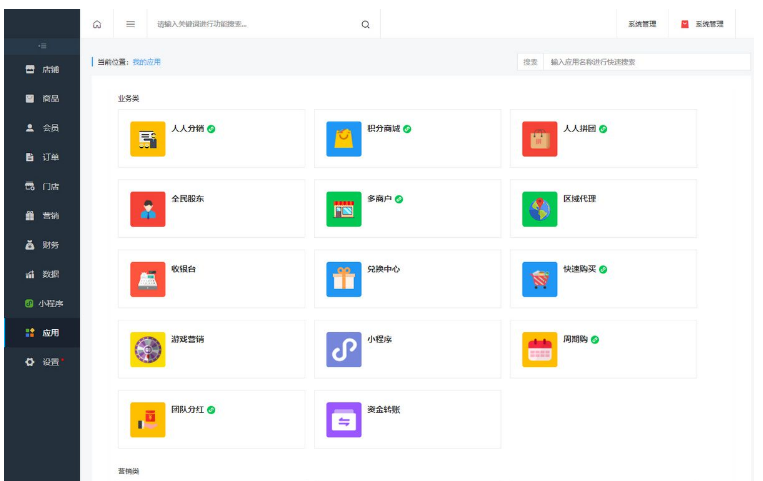Click the 全民股东 title text

pos(187,199)
